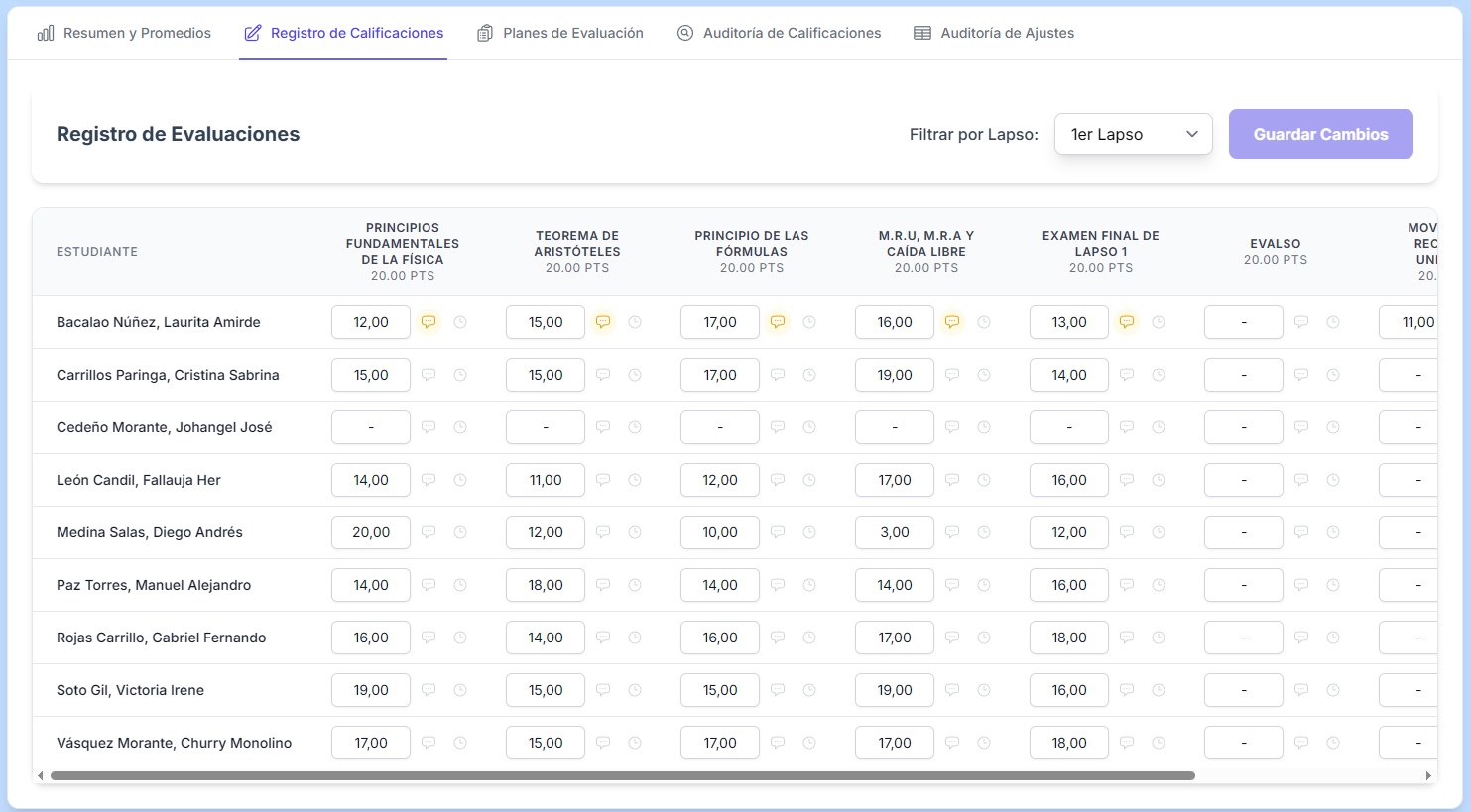Screen dimensions: 1471x812
Task: View history clock for Bacalao Núñez Principios Fundamentales grade
Action: click(x=460, y=322)
